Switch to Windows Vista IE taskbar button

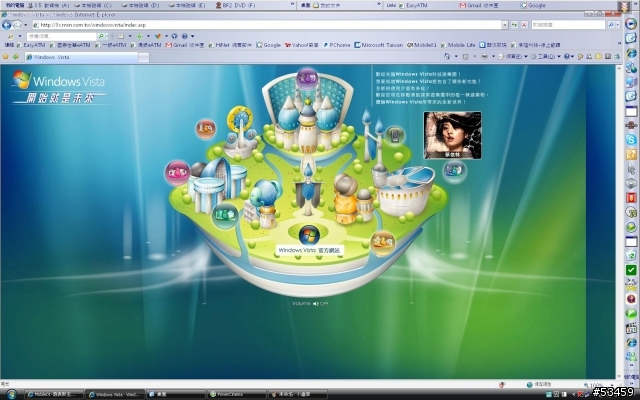point(115,394)
